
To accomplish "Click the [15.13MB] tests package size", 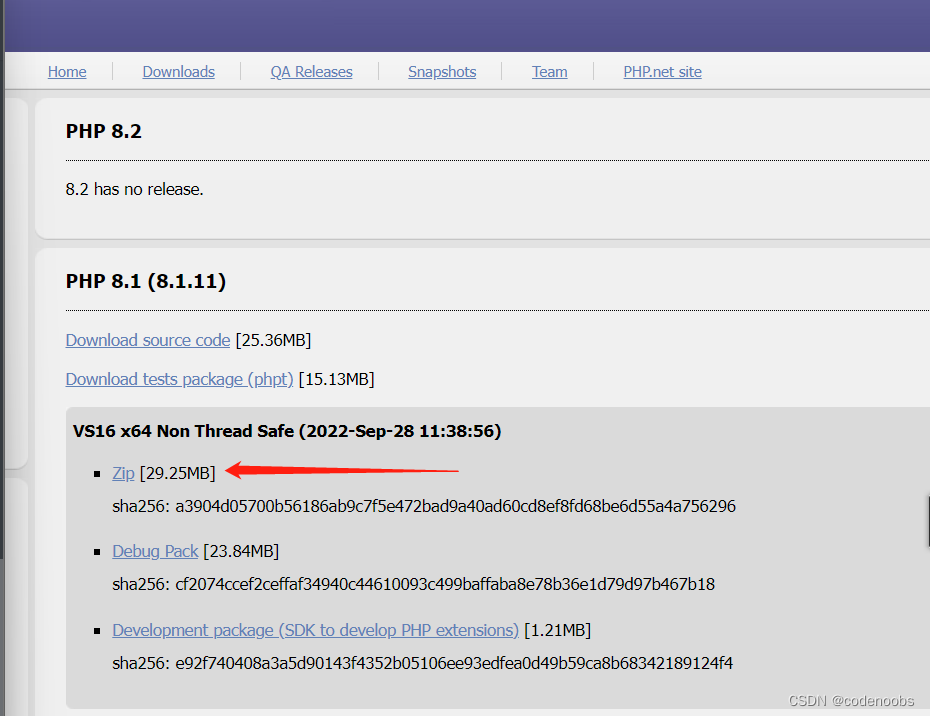I will [x=337, y=379].
